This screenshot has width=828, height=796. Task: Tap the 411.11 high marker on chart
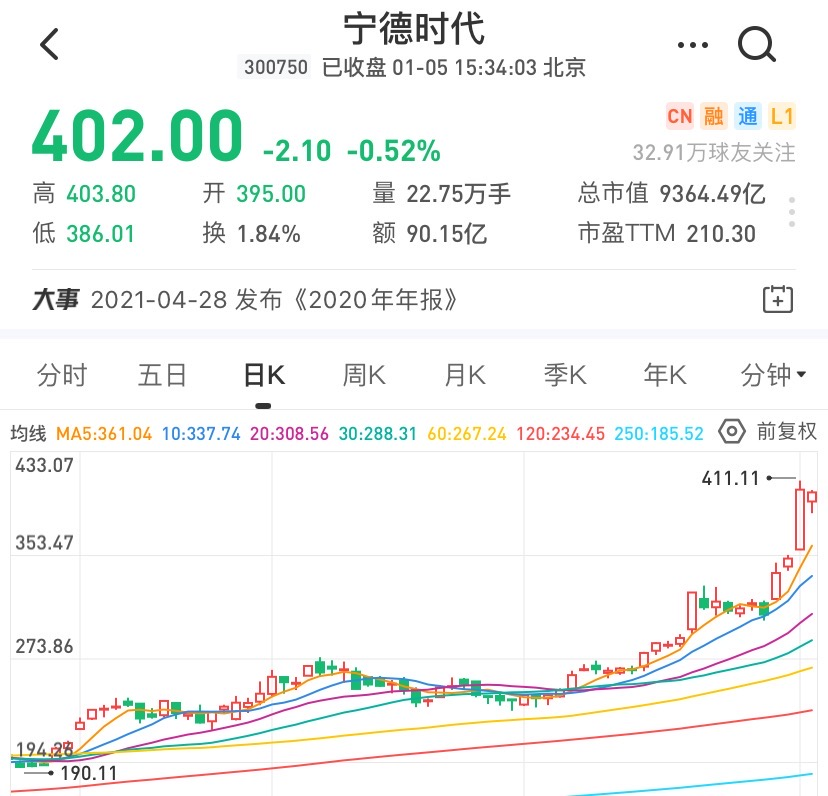[730, 479]
